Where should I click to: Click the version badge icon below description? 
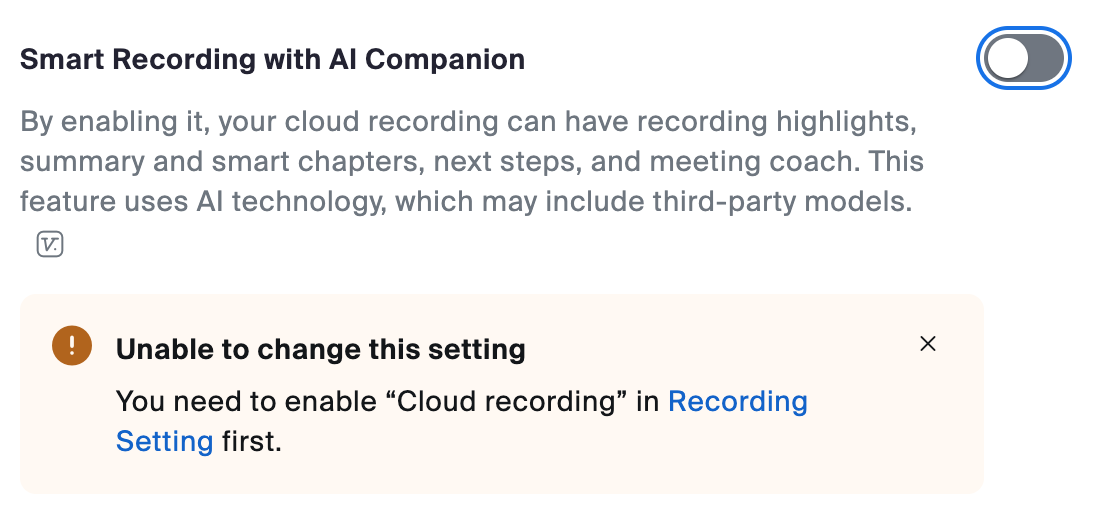pos(50,244)
